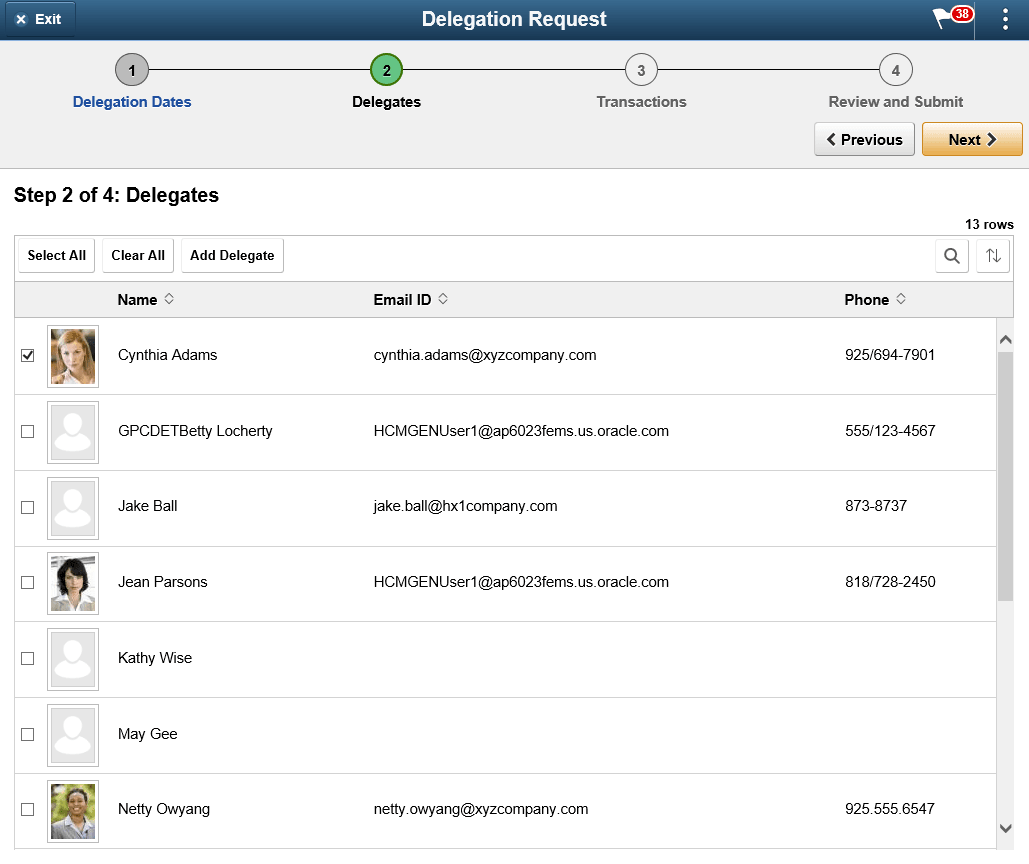Sort the Phone column
1029x864 pixels.
[x=875, y=299]
